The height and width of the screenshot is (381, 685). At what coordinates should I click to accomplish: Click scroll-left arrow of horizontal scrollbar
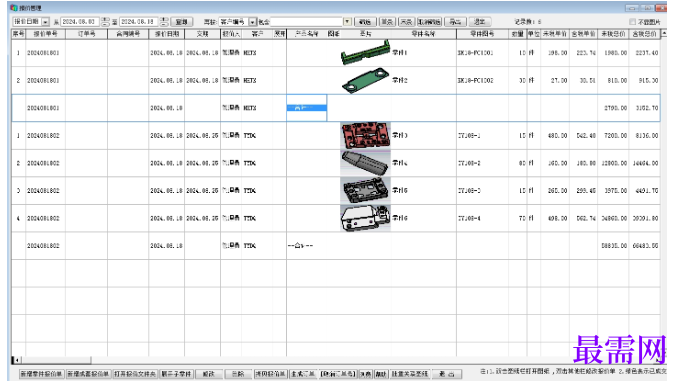16,360
